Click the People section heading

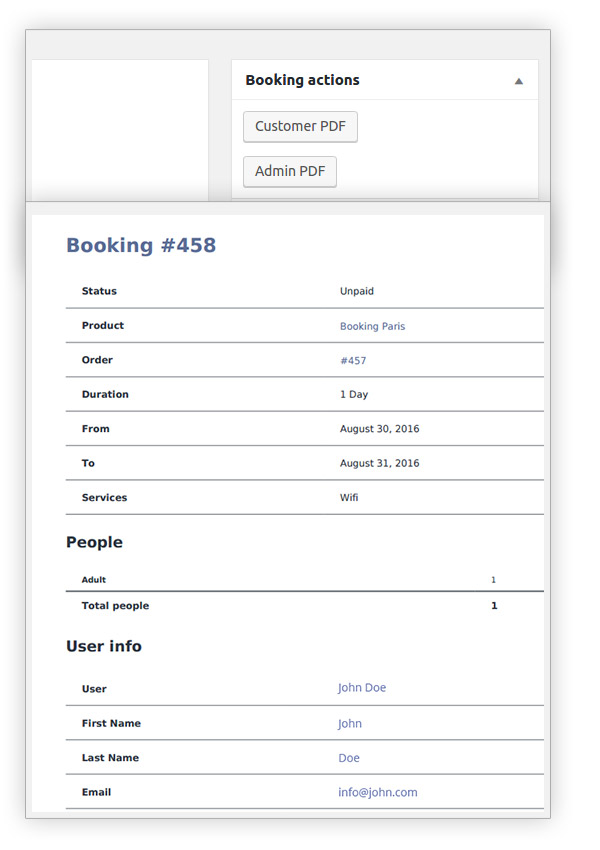click(x=94, y=542)
